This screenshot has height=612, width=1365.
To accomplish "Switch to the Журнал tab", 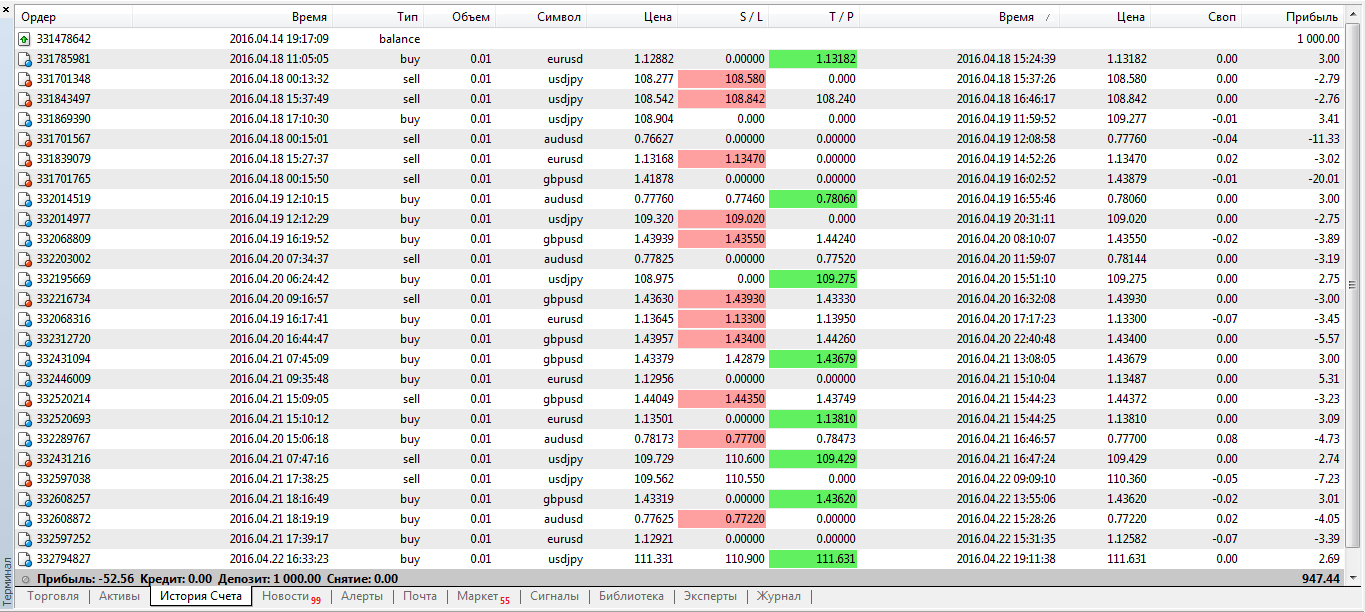I will (778, 596).
